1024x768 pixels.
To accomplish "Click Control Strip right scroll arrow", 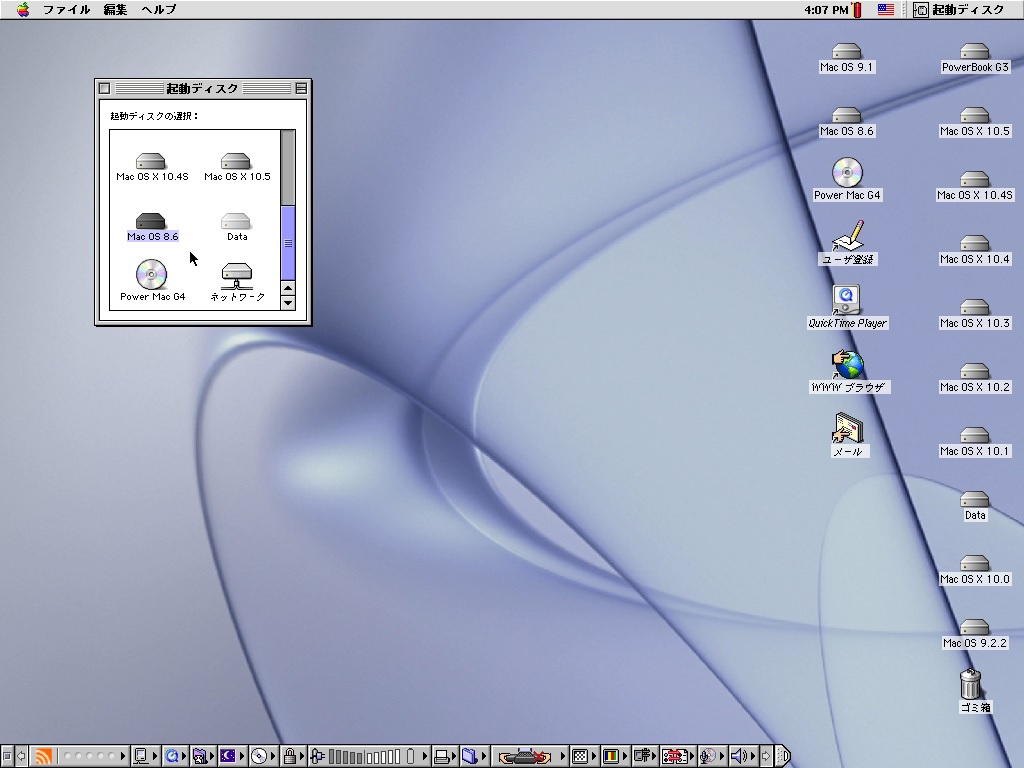I will (x=766, y=756).
